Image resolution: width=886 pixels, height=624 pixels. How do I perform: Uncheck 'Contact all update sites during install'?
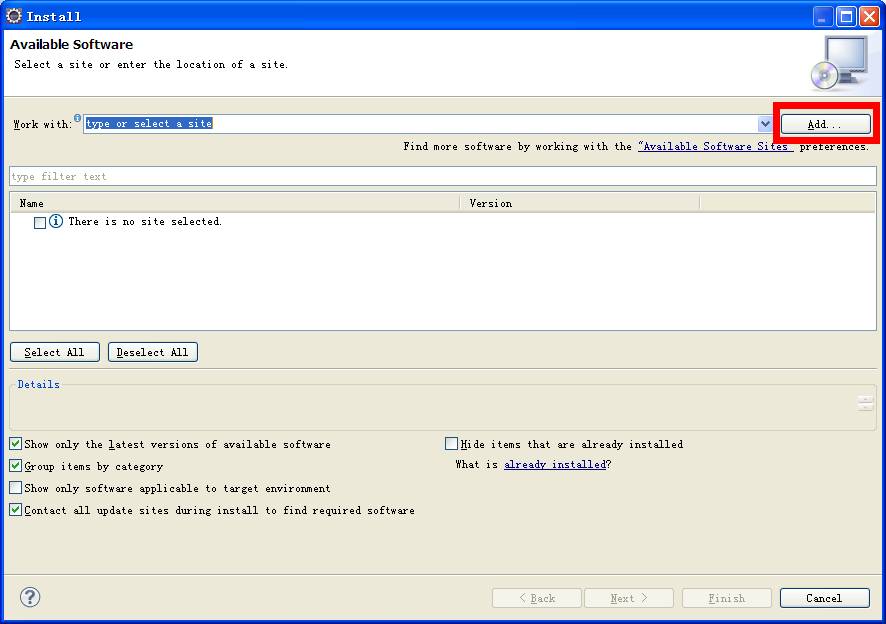[x=16, y=510]
